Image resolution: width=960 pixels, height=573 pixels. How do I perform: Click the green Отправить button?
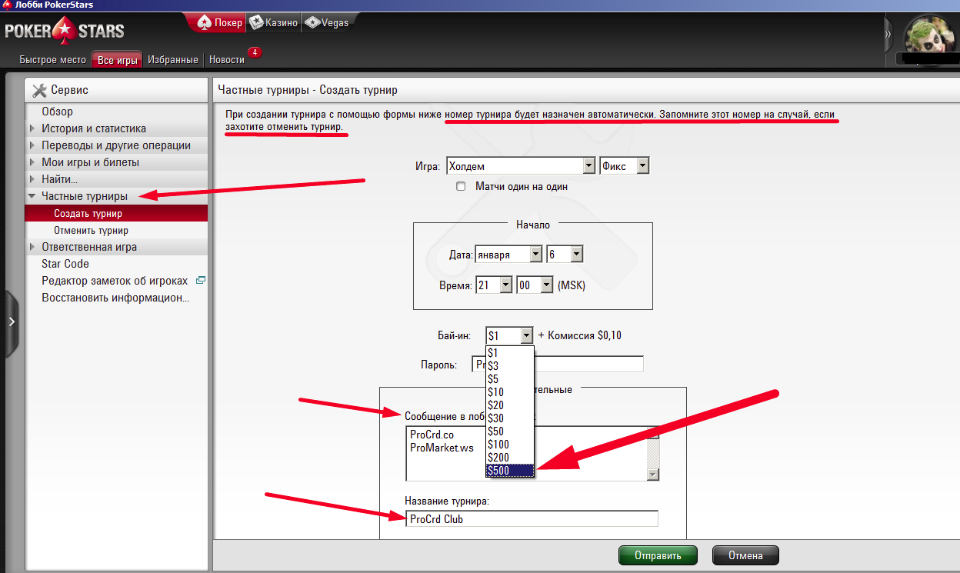tap(658, 555)
